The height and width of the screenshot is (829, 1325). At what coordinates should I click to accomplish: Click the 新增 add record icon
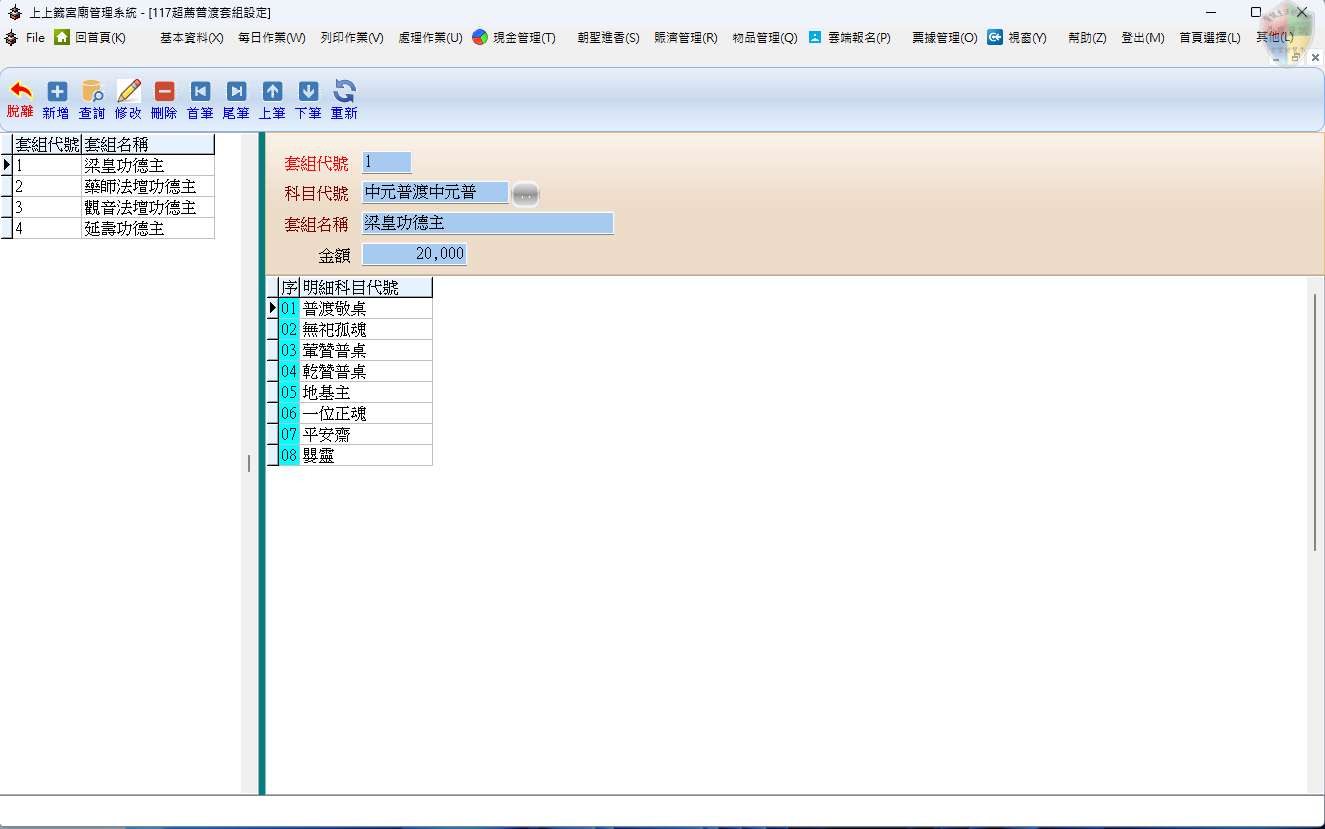(57, 92)
